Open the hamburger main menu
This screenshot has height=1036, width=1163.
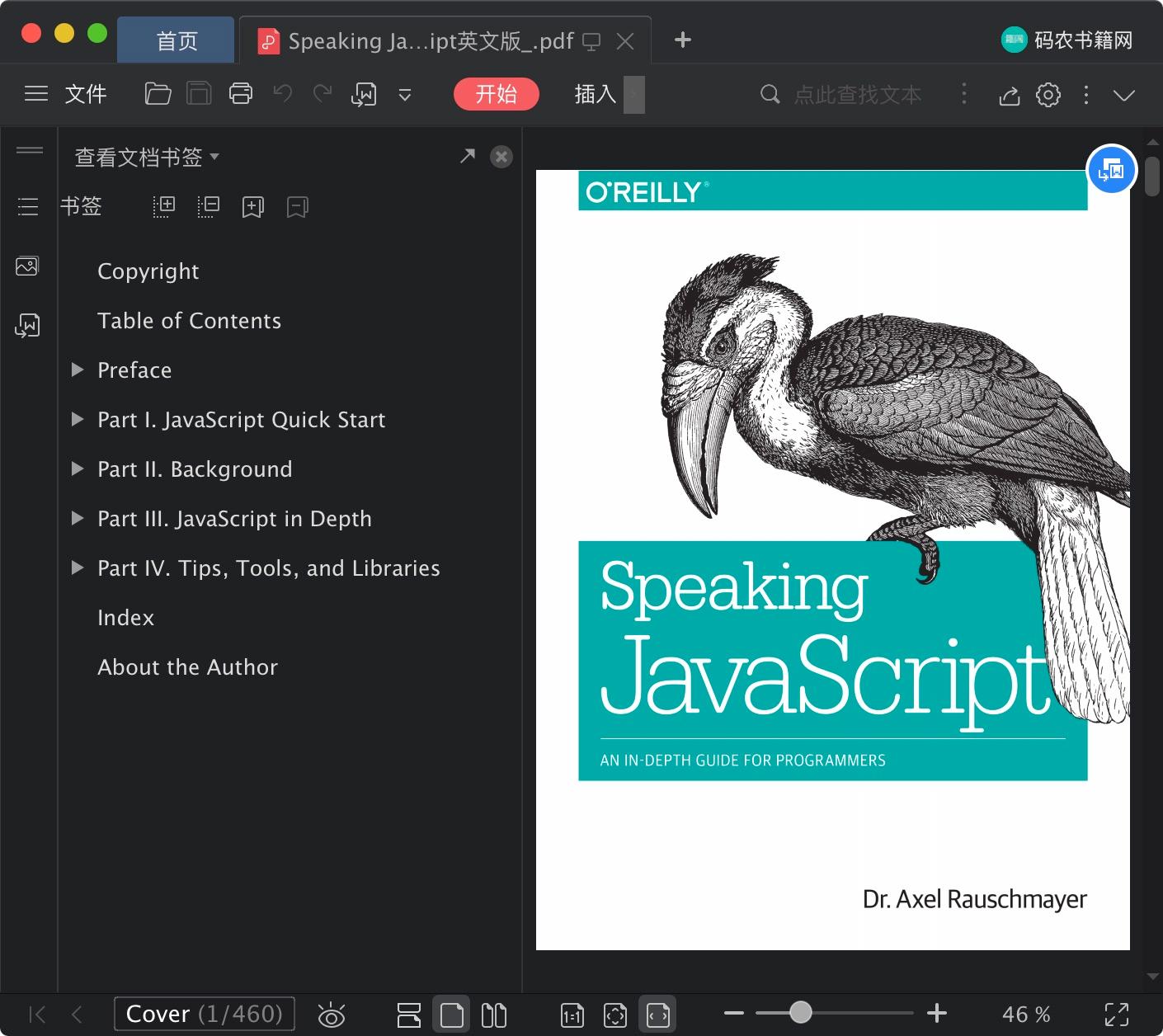(36, 94)
